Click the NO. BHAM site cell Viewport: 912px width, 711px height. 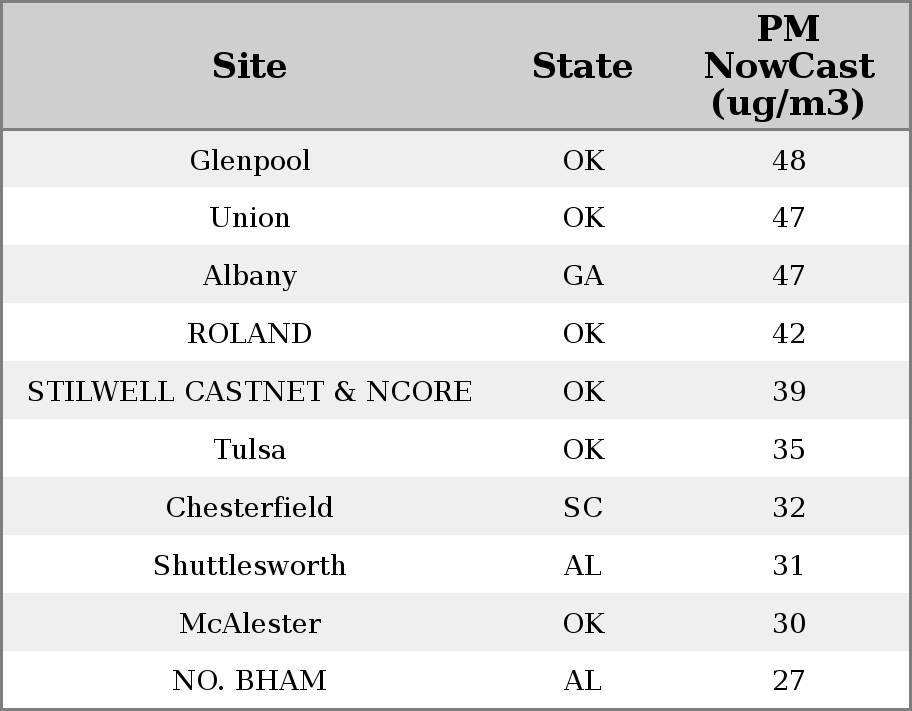point(250,681)
